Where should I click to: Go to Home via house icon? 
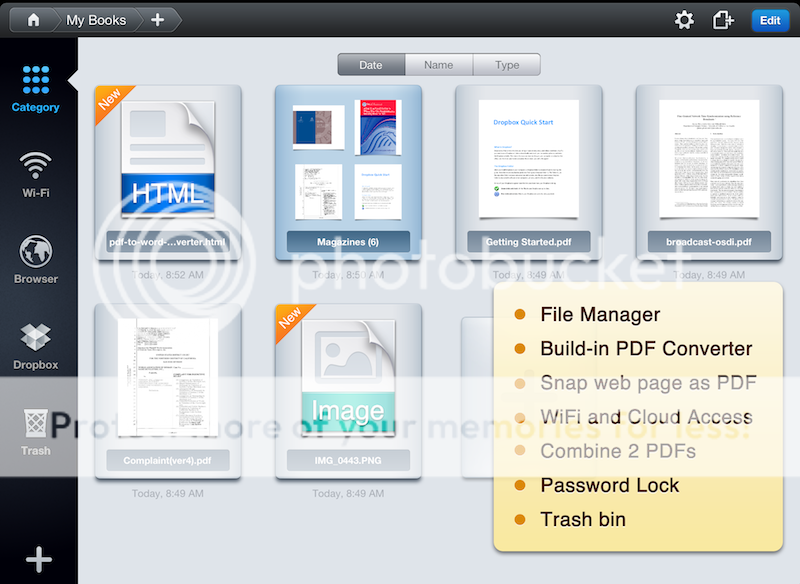(33, 20)
